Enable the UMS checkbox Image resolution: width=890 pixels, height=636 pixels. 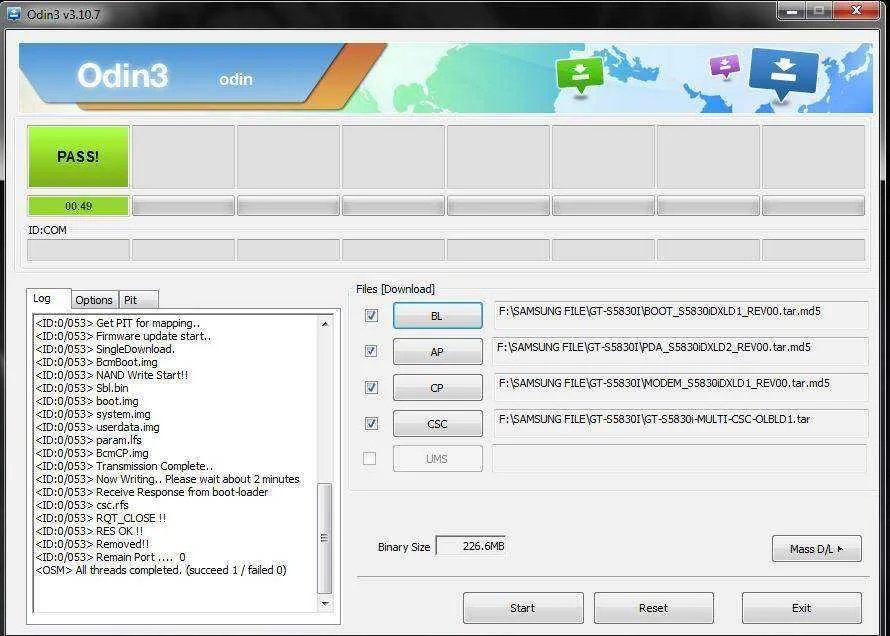click(370, 458)
